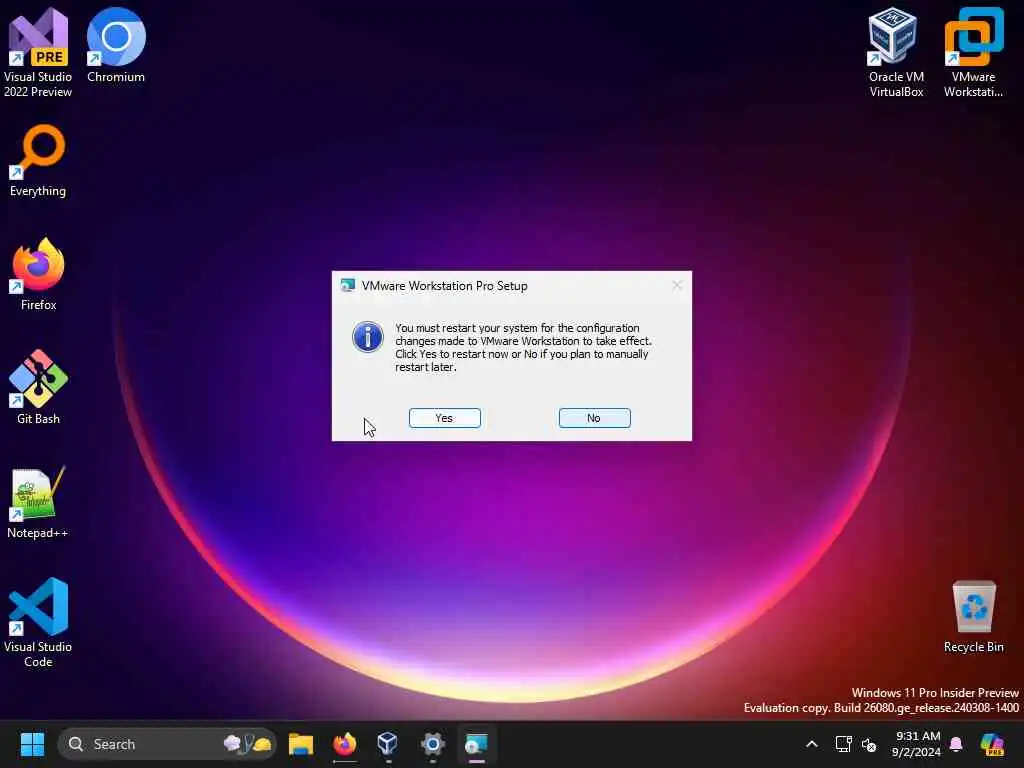Open the Settings gear taskbar icon

(432, 744)
